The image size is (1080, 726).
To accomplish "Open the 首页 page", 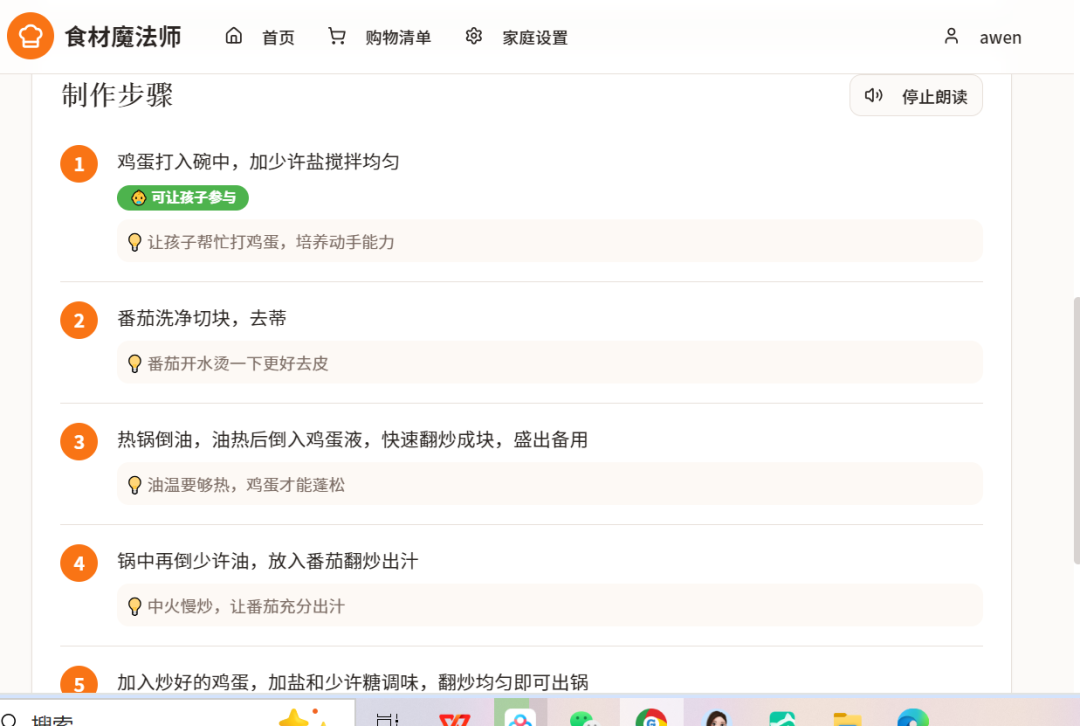I will click(278, 38).
